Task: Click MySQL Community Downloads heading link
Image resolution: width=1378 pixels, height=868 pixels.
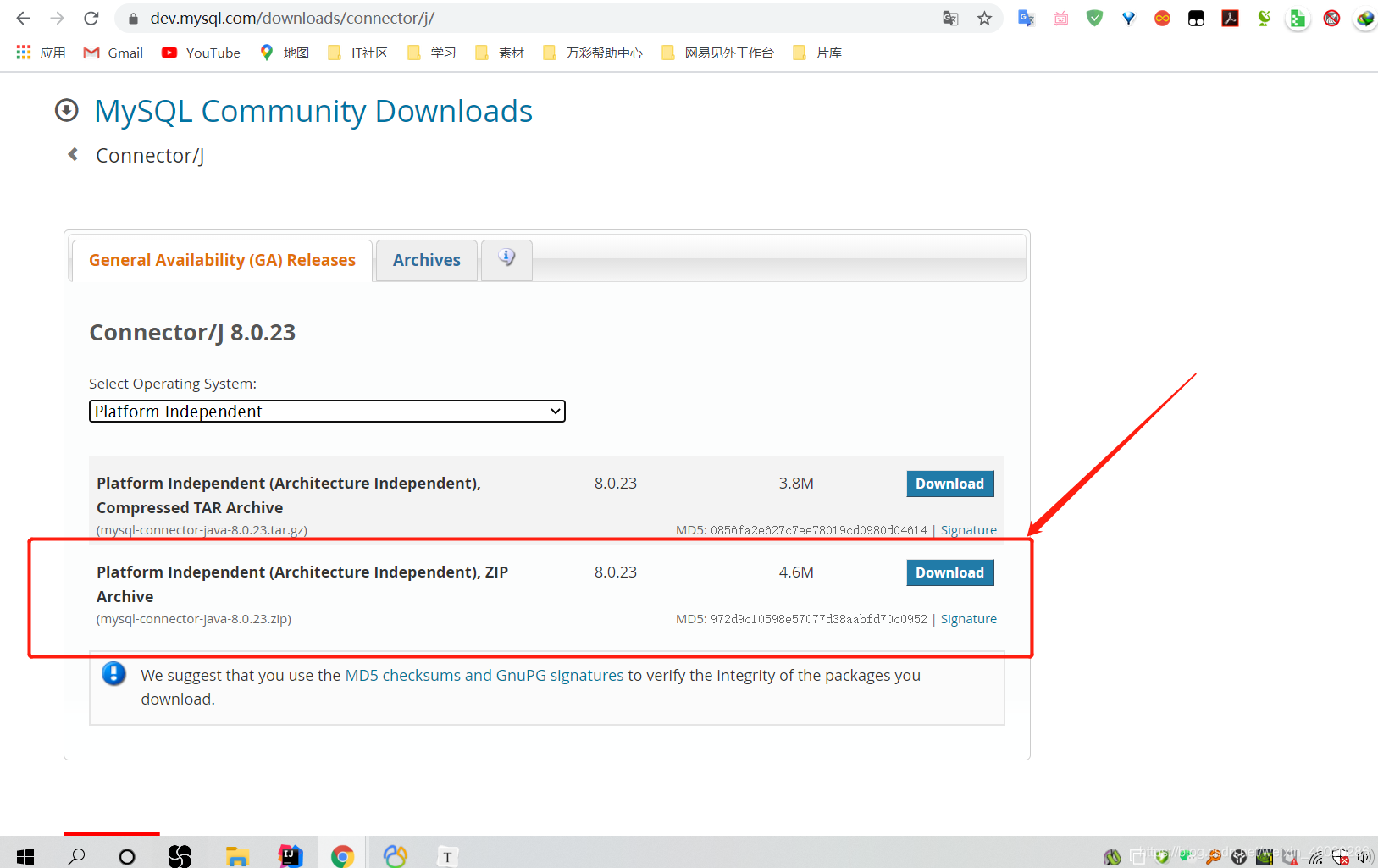Action: 313,111
